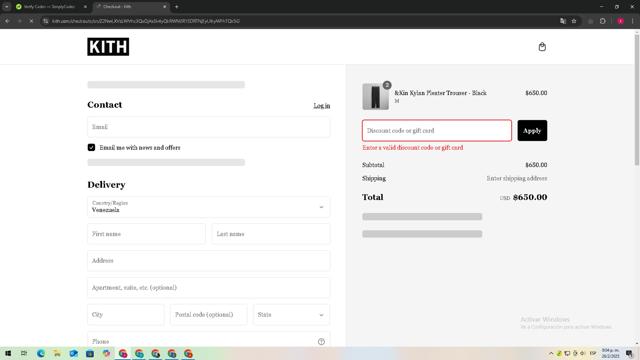
Task: Open the Windows Start menu
Action: coord(8,353)
